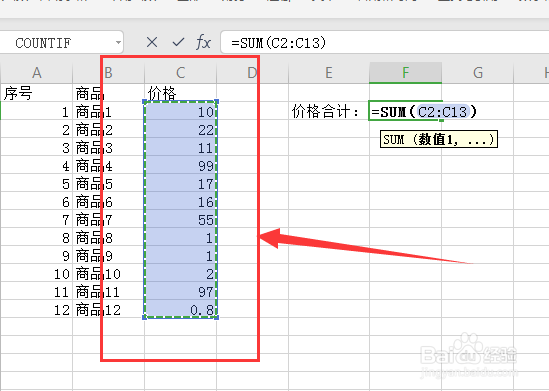Select price cell with value 0.8
The width and height of the screenshot is (549, 391).
click(x=180, y=310)
